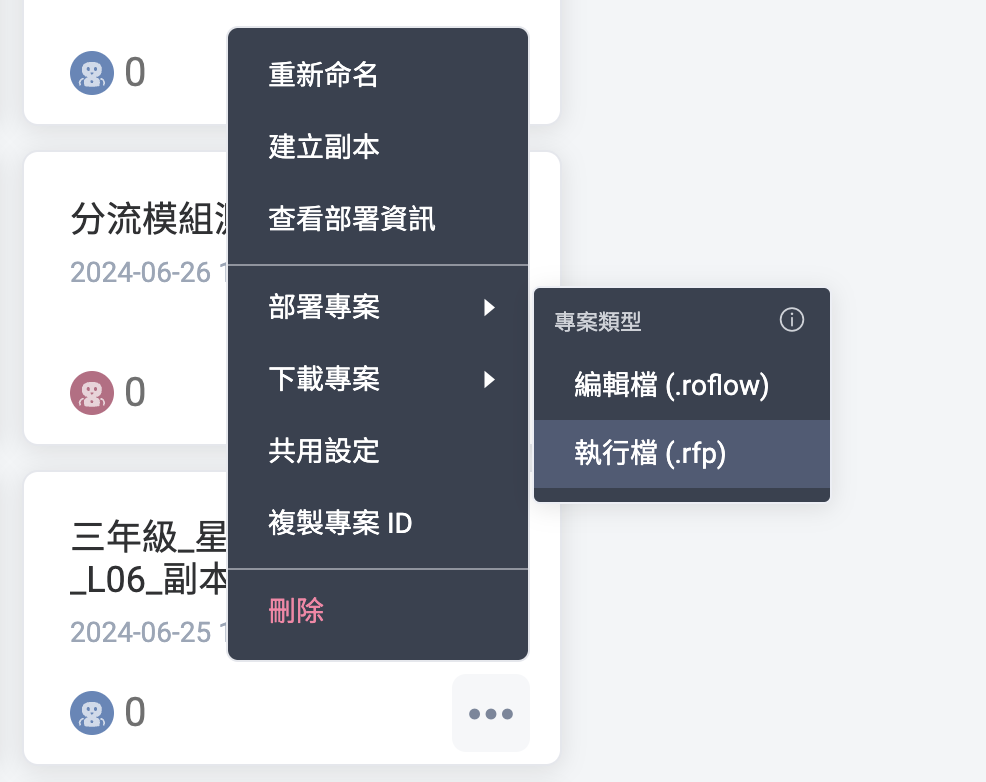Open the three-dots menu on the bottom card
The width and height of the screenshot is (986, 782).
490,713
